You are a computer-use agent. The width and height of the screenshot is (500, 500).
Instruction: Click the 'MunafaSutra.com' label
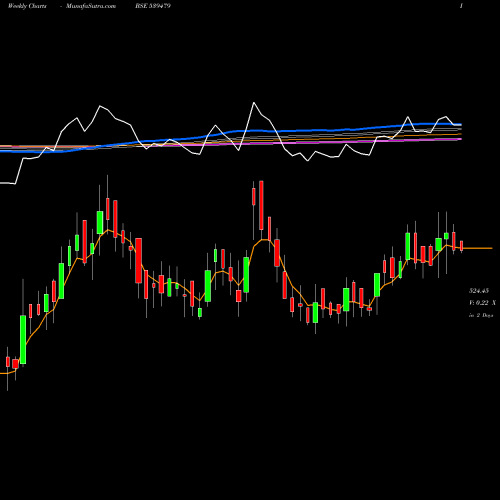pos(91,6)
